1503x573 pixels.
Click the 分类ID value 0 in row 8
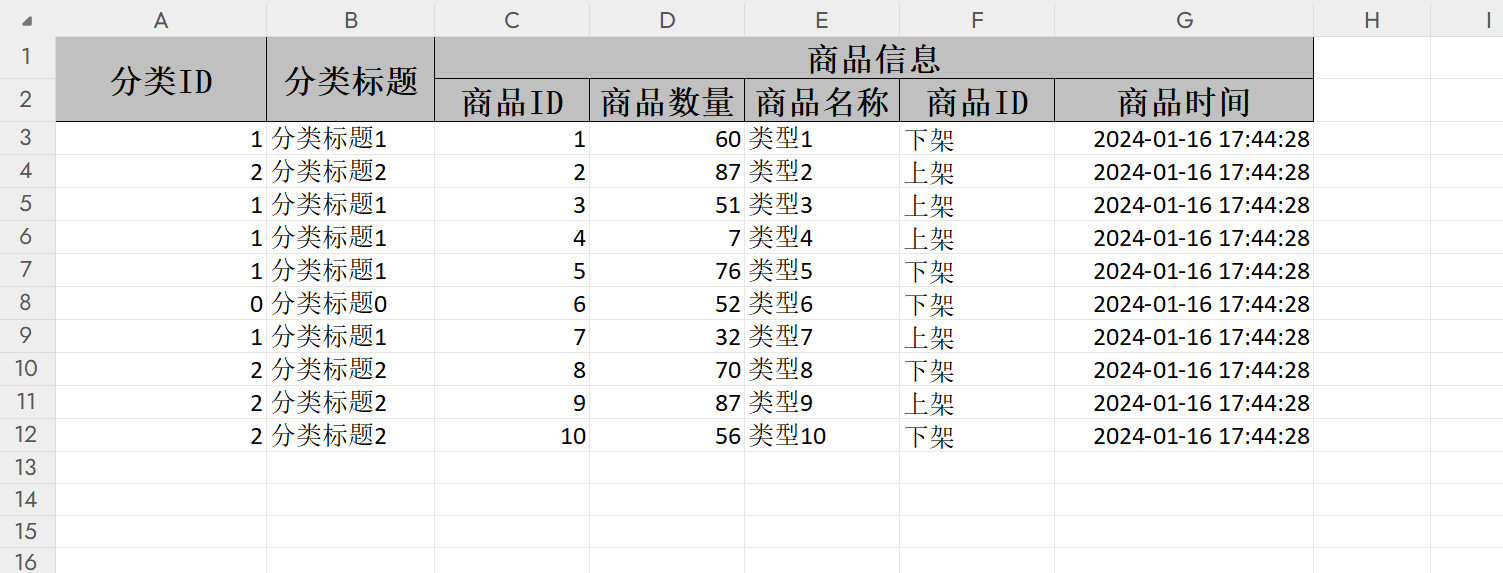[x=161, y=303]
